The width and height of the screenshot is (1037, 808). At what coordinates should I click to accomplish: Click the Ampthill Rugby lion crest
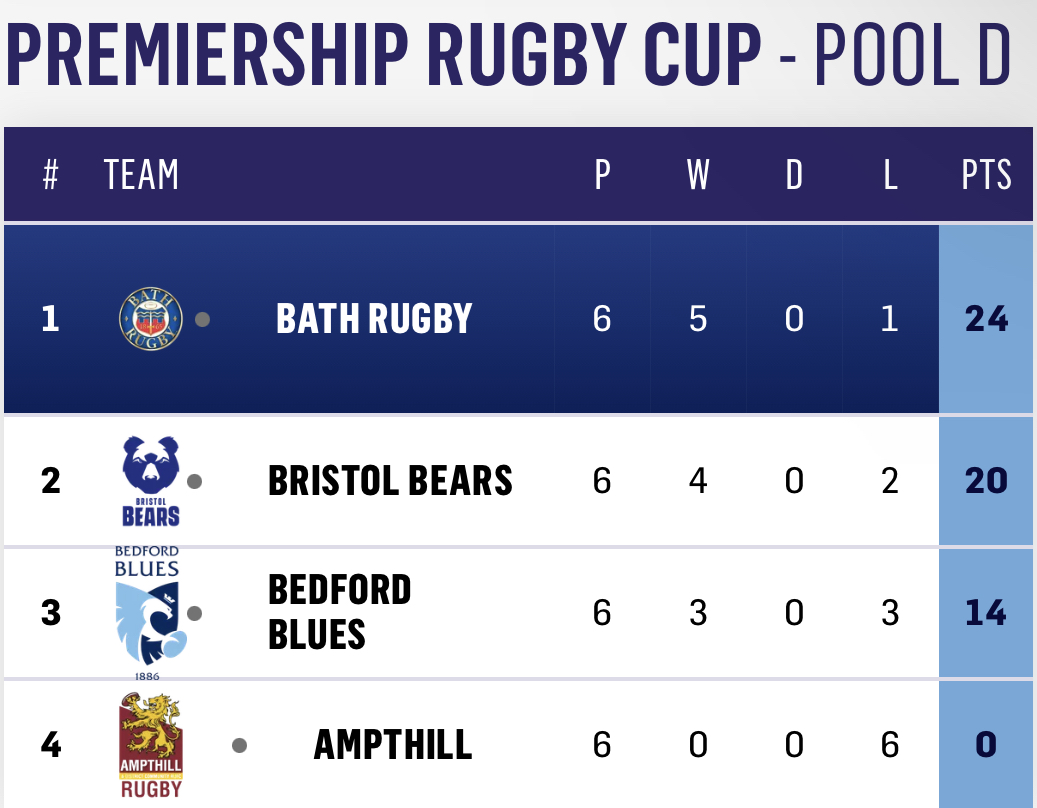[151, 745]
